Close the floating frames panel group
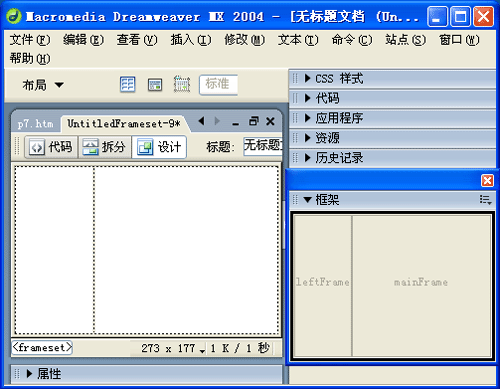The image size is (500, 389). click(487, 181)
